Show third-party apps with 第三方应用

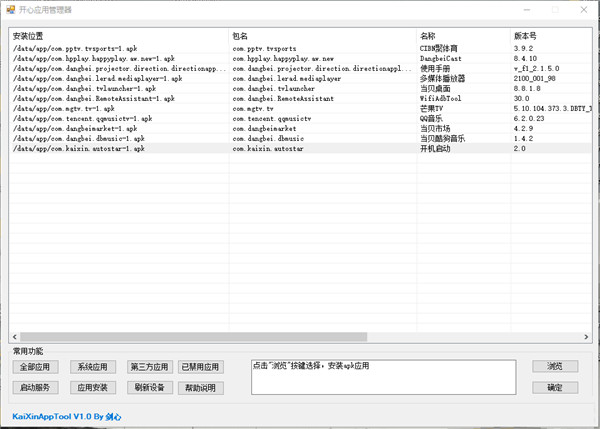[149, 367]
